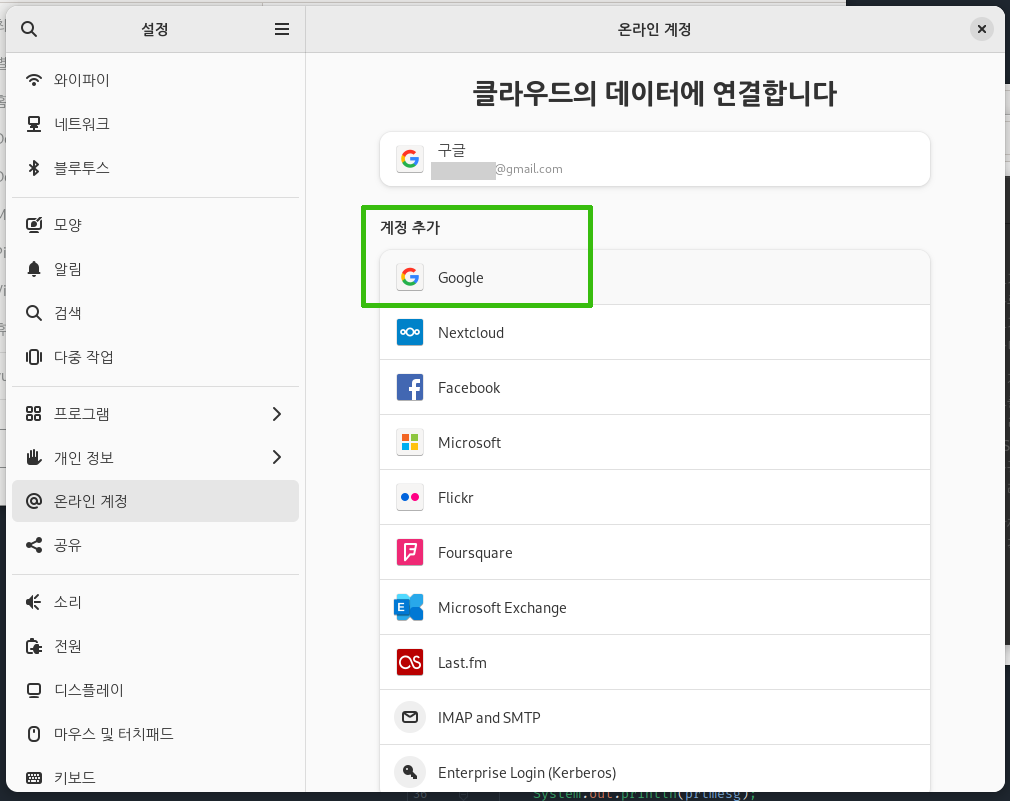This screenshot has height=801, width=1010.
Task: Click the monitor icon beside 디스플레이
Action: (x=33, y=690)
